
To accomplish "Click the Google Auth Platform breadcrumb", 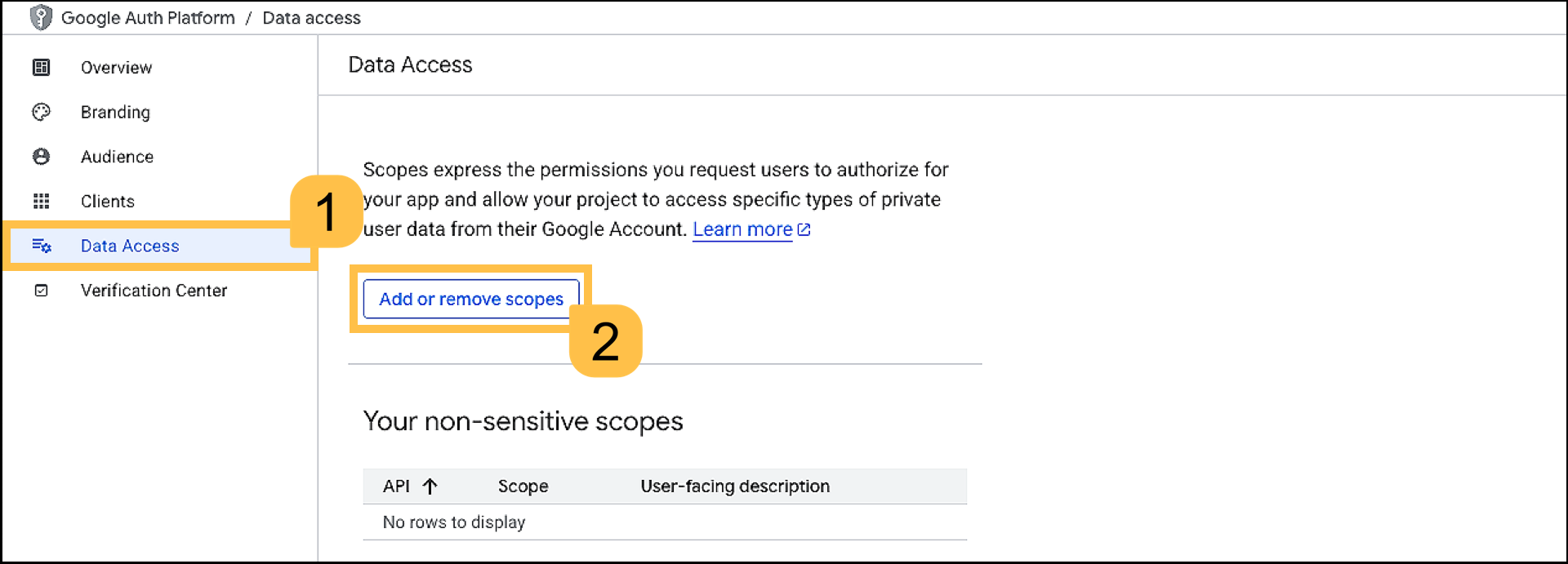I will (x=148, y=18).
